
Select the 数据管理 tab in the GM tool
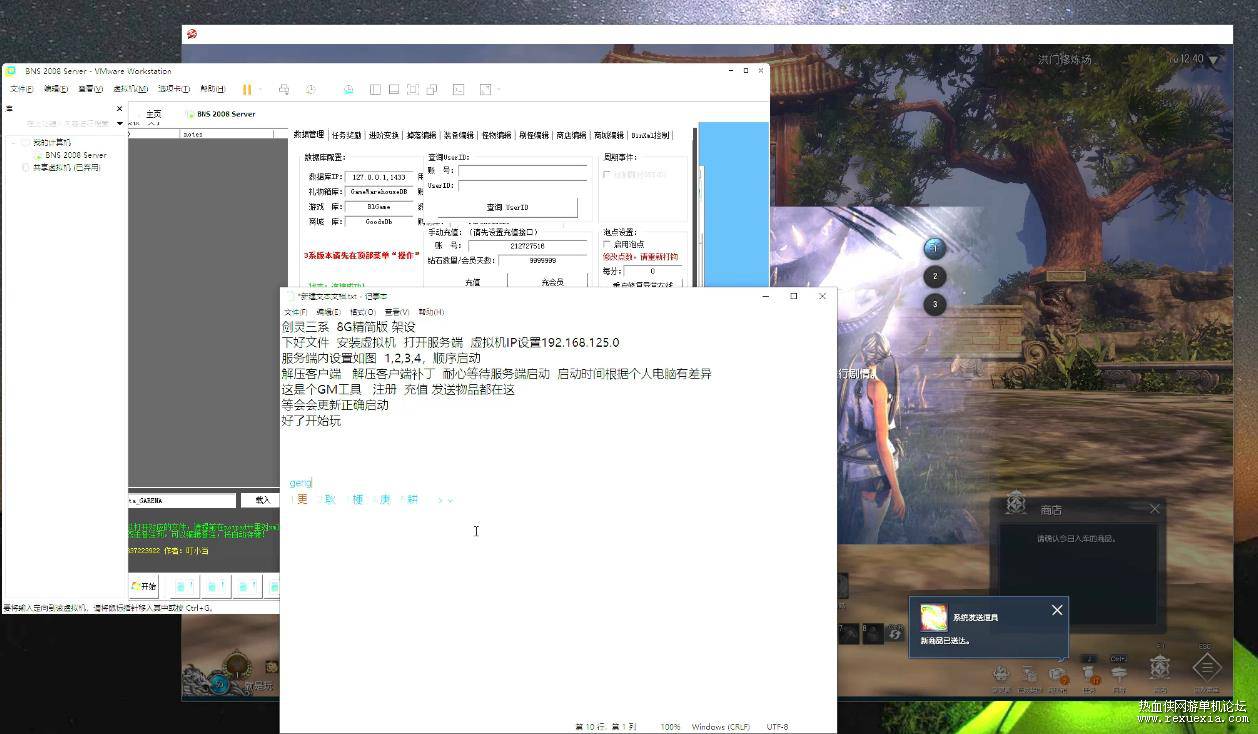coord(308,134)
